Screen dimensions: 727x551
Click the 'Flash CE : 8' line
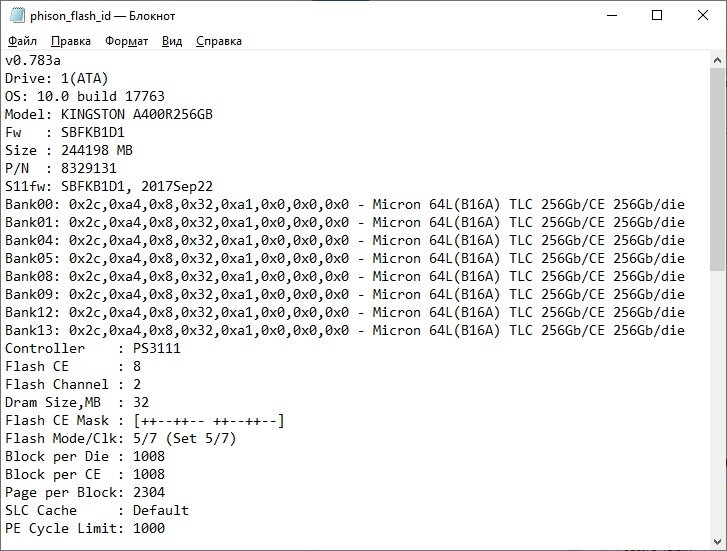73,366
